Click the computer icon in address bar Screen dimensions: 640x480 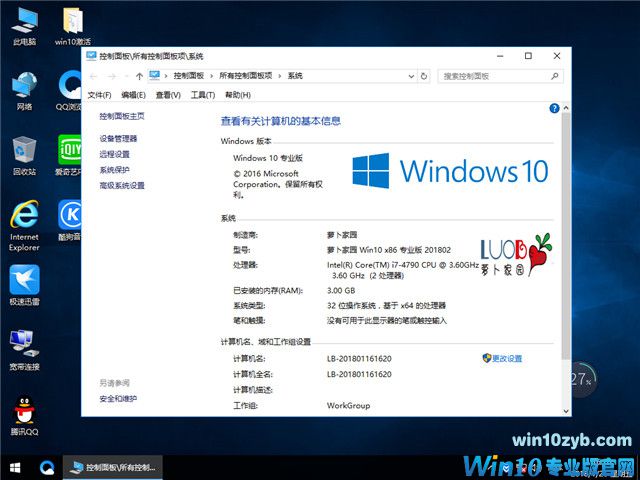pos(154,75)
